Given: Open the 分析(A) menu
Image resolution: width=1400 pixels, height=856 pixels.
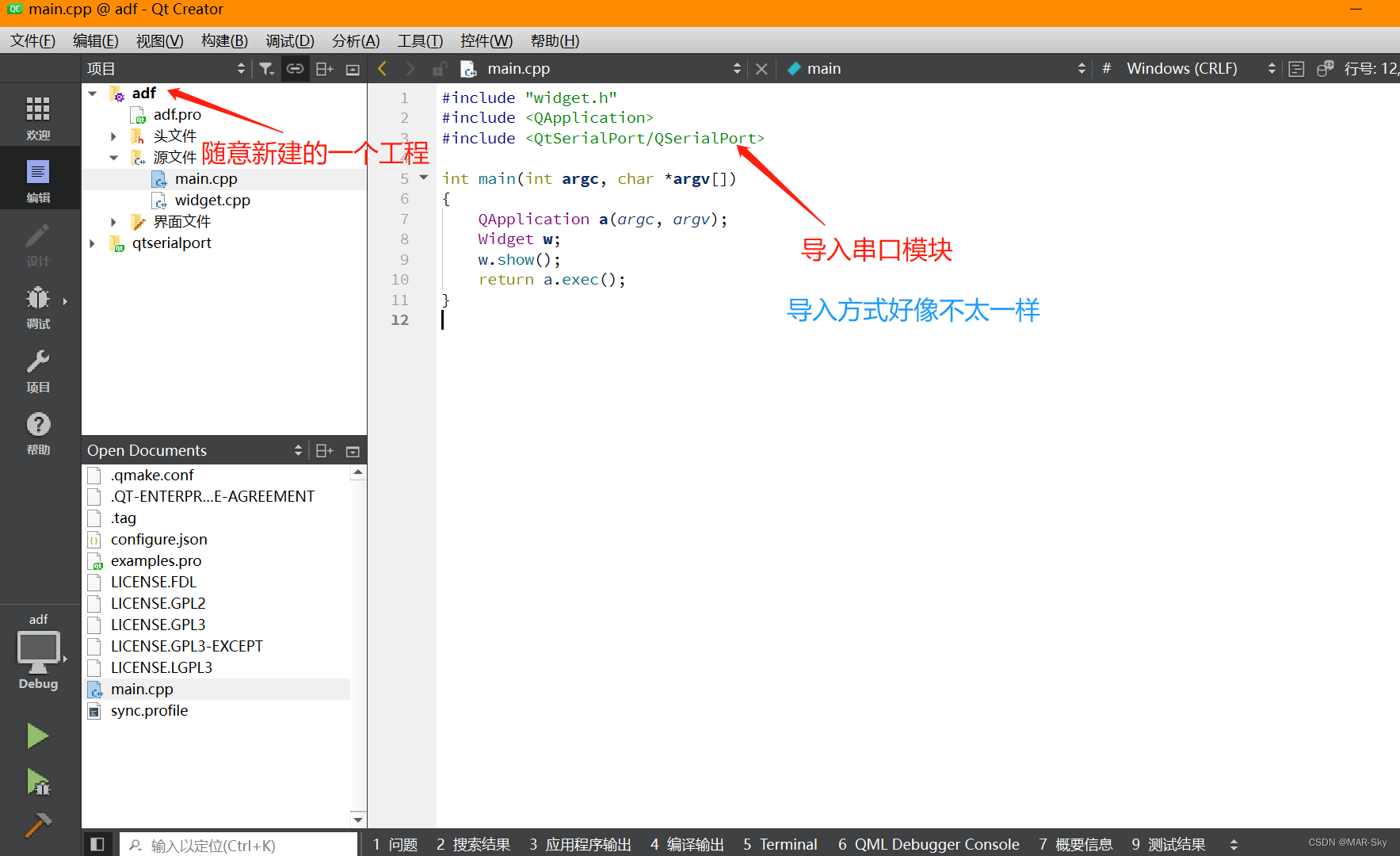Looking at the screenshot, I should pyautogui.click(x=356, y=40).
